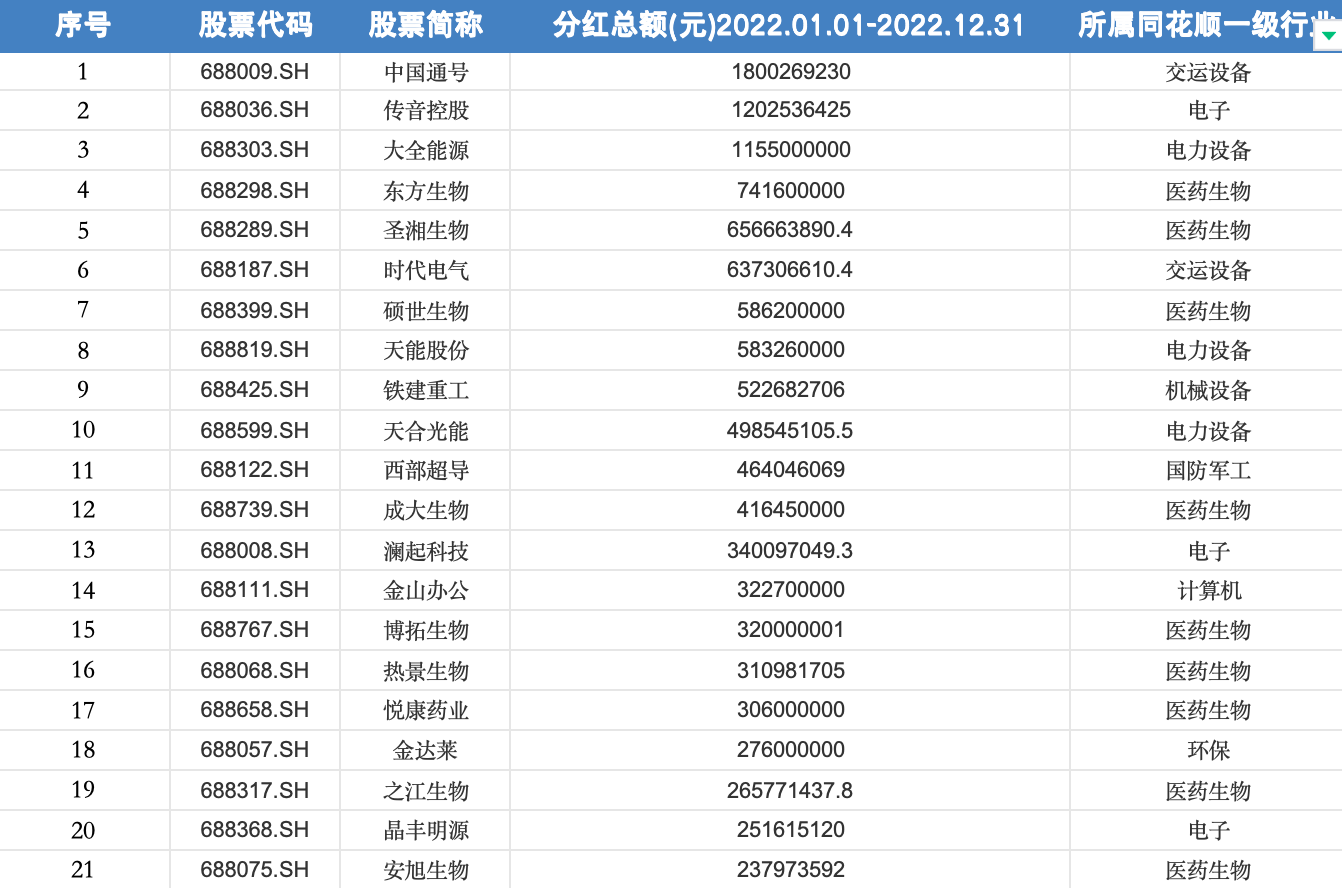The width and height of the screenshot is (1342, 888).
Task: Select the 大全能源 stock name cell
Action: point(426,150)
